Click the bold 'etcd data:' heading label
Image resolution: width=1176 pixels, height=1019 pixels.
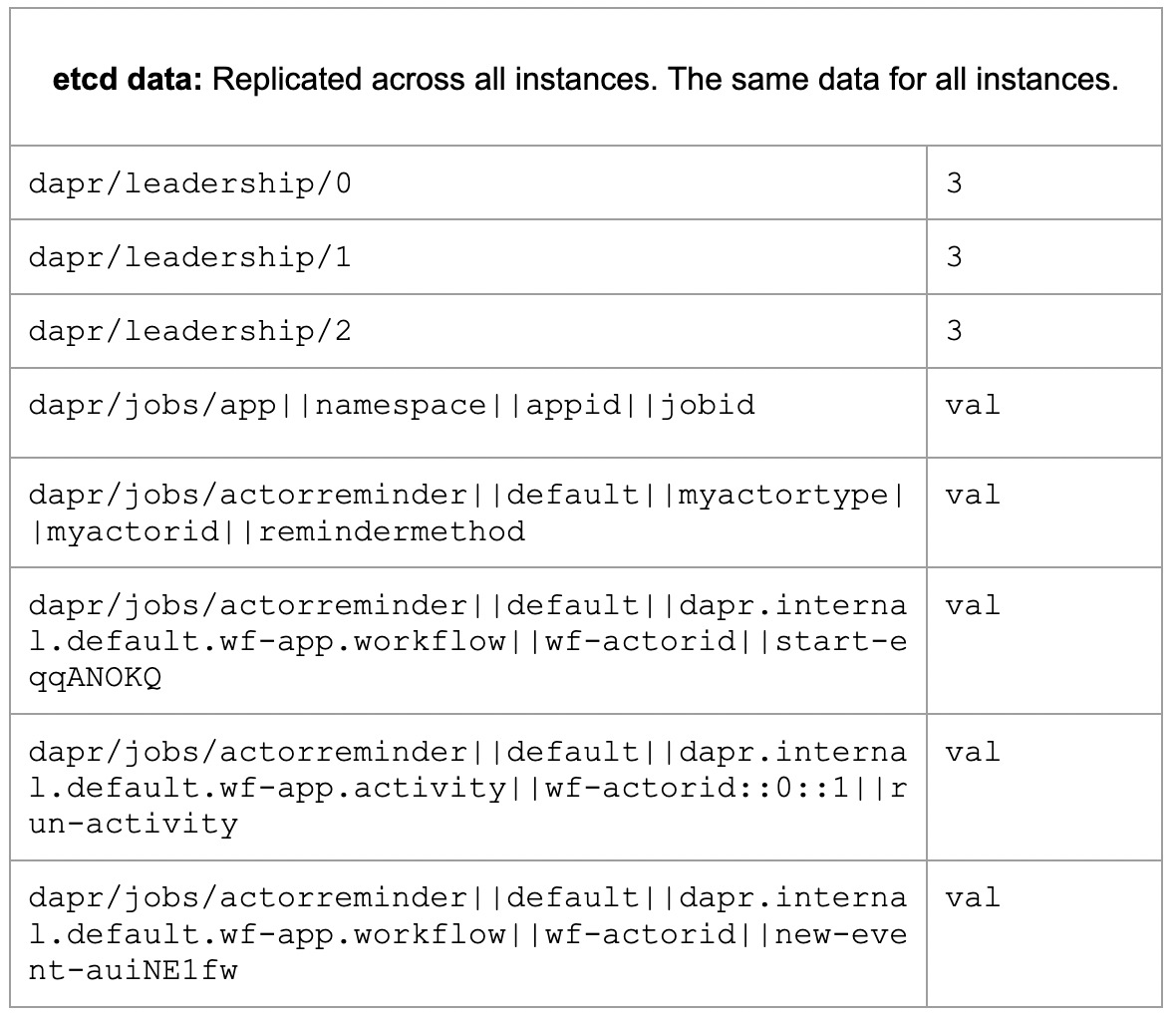(x=128, y=79)
